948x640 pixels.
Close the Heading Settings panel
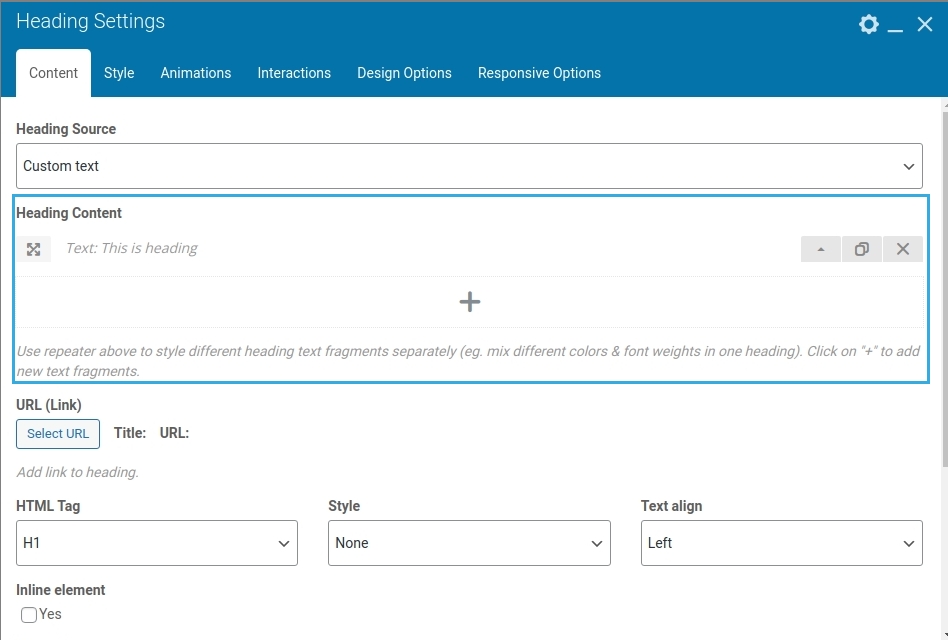(x=925, y=24)
